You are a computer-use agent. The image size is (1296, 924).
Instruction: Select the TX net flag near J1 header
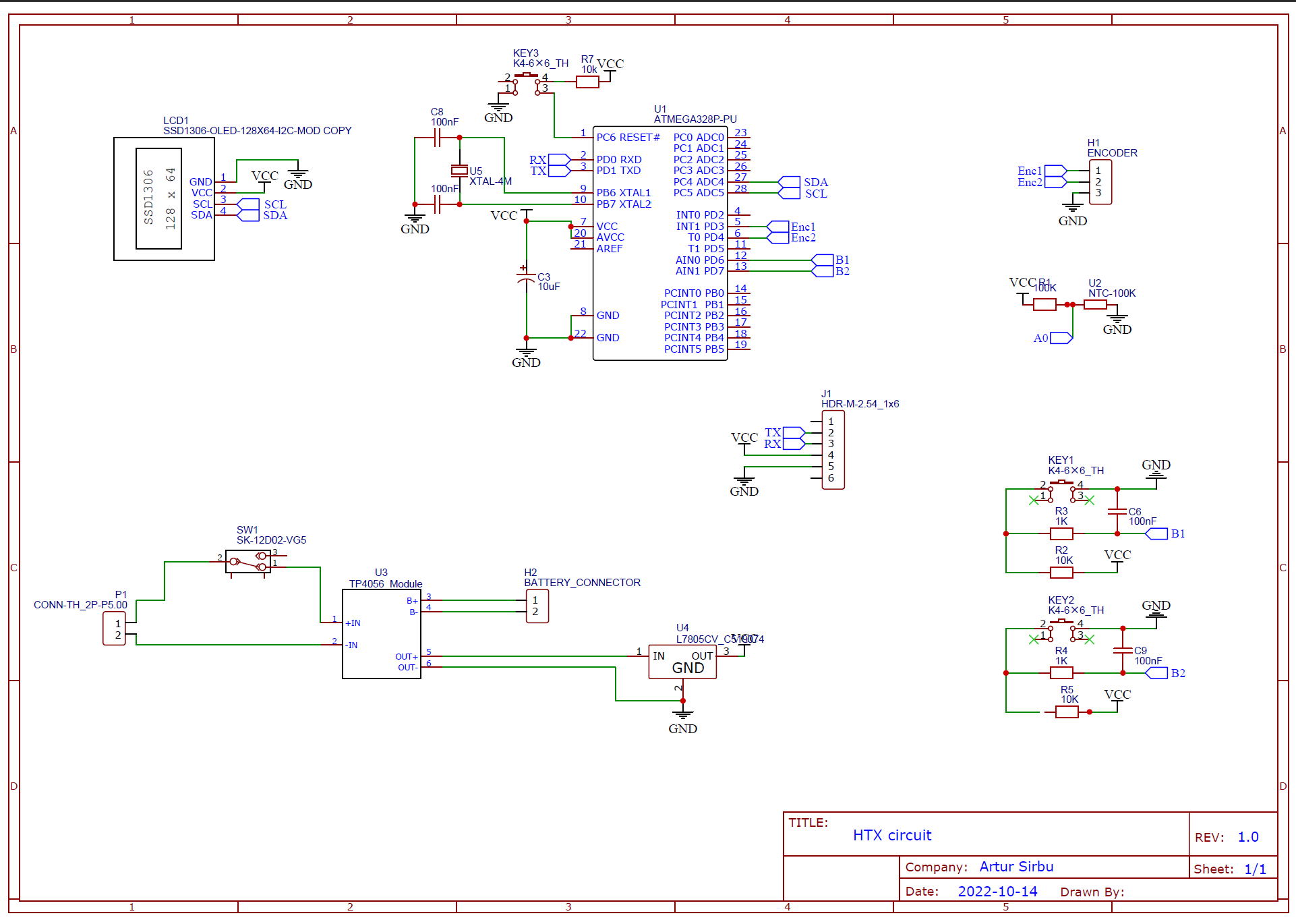[x=794, y=432]
